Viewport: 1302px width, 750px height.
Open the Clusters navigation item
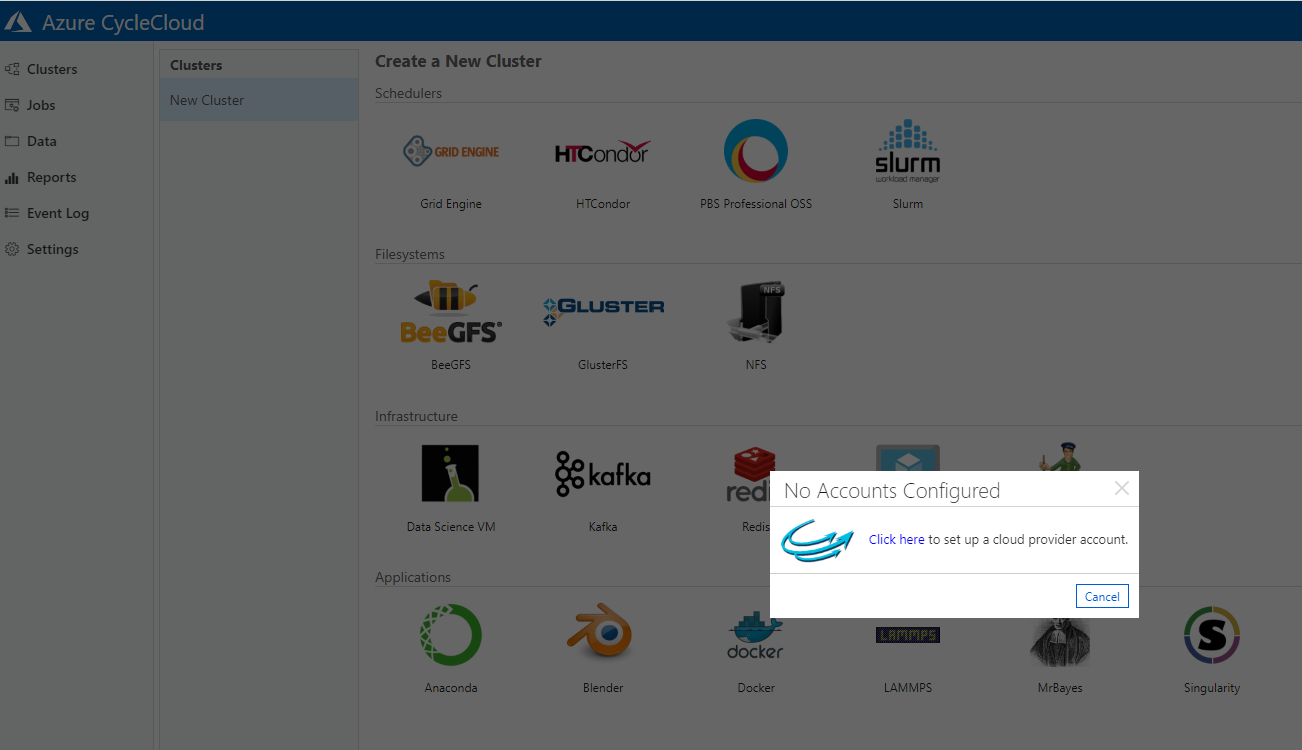click(x=52, y=69)
